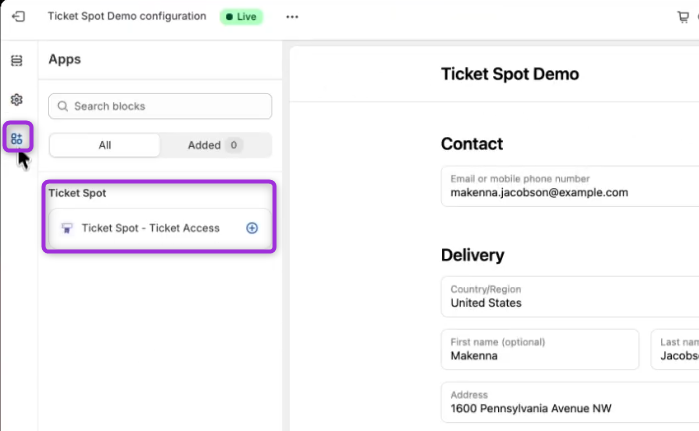Open the Settings gear sidebar icon
The width and height of the screenshot is (699, 431).
[16, 99]
